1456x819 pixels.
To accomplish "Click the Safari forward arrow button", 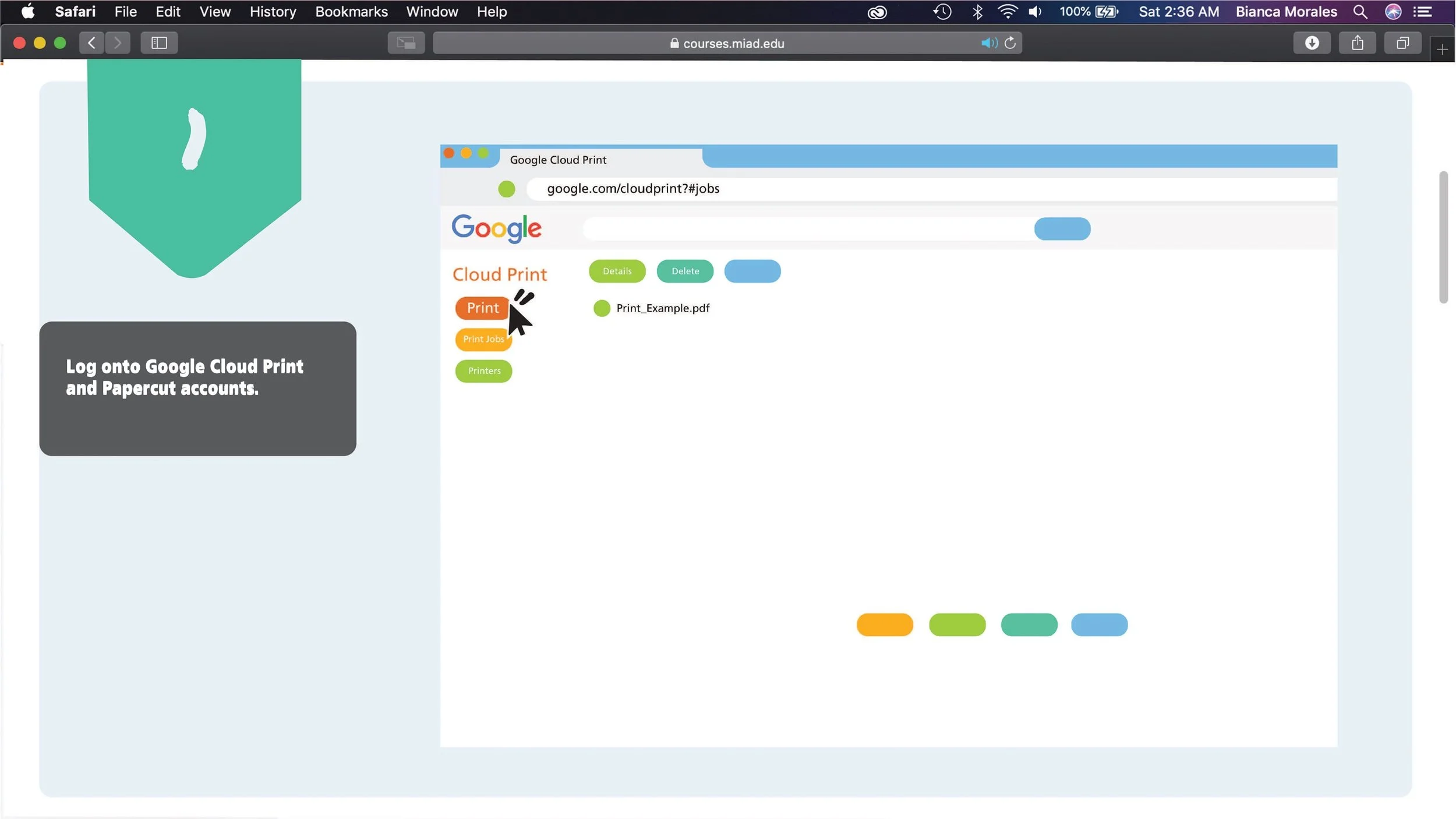I will 118,43.
